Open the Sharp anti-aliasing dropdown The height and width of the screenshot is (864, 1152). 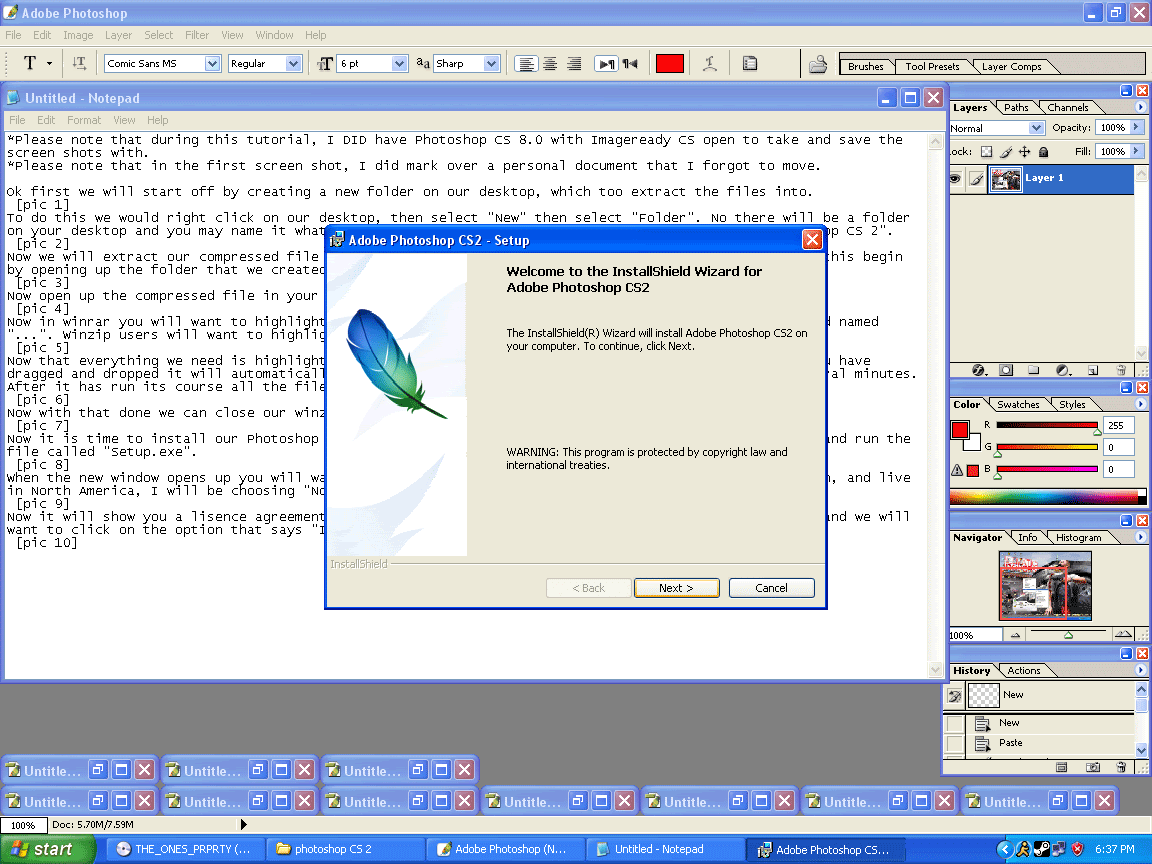(492, 64)
